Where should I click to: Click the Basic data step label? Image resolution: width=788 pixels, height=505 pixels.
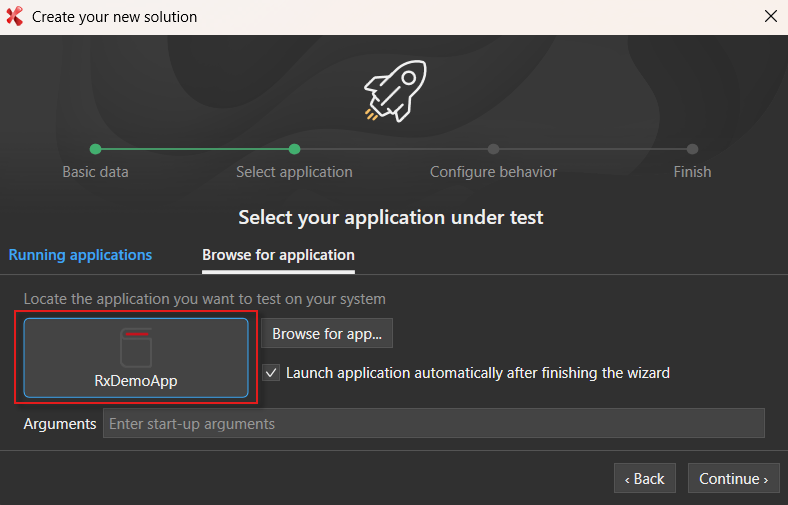(x=95, y=172)
